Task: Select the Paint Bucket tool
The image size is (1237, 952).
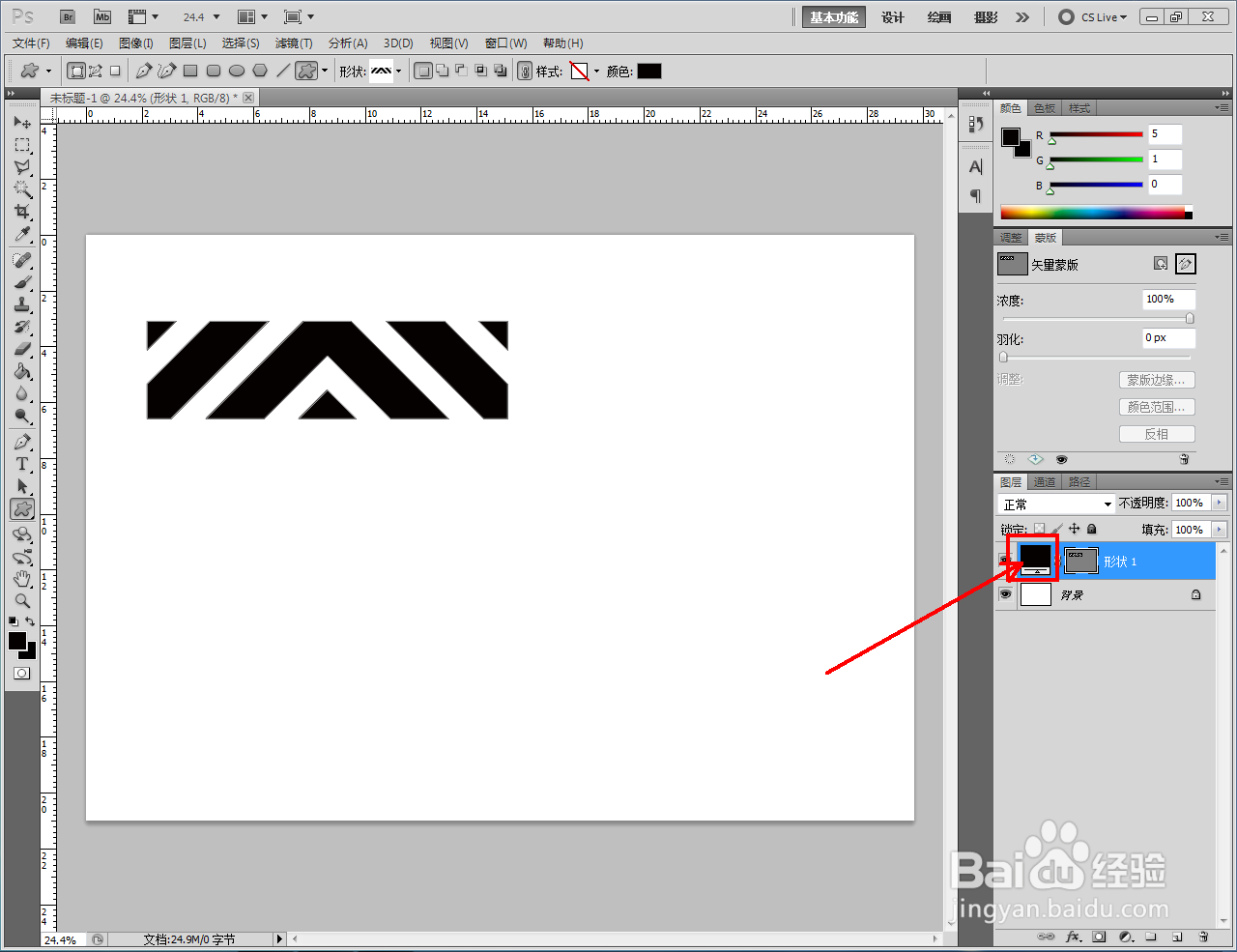Action: (22, 371)
